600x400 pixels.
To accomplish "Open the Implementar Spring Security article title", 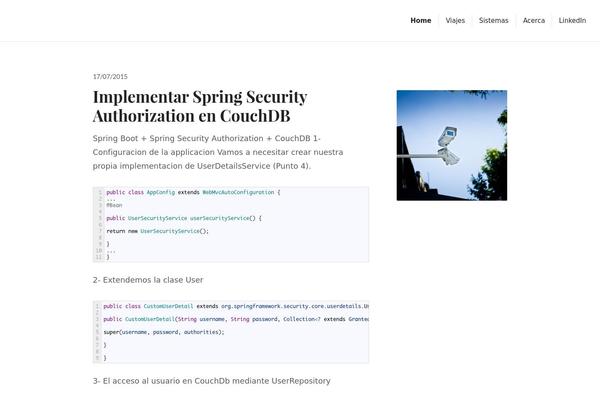I will [x=200, y=106].
